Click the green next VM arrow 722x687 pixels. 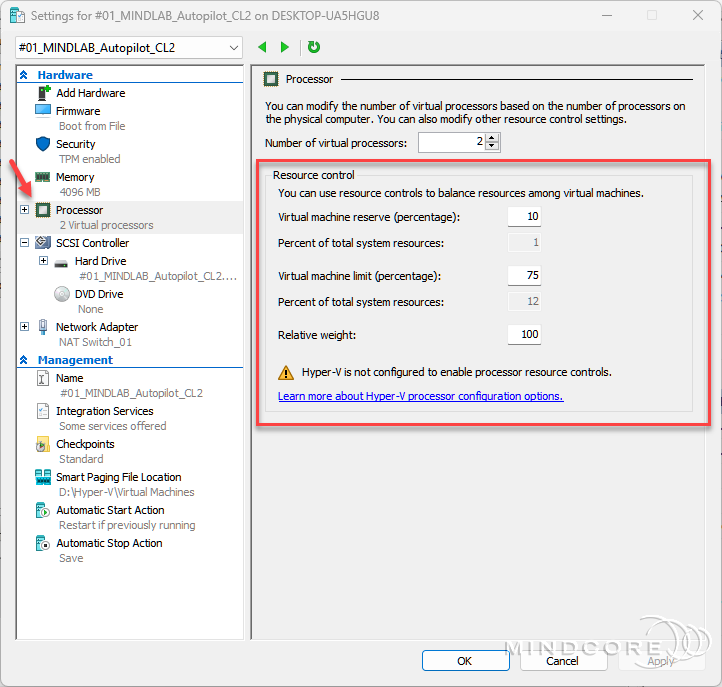coord(285,47)
